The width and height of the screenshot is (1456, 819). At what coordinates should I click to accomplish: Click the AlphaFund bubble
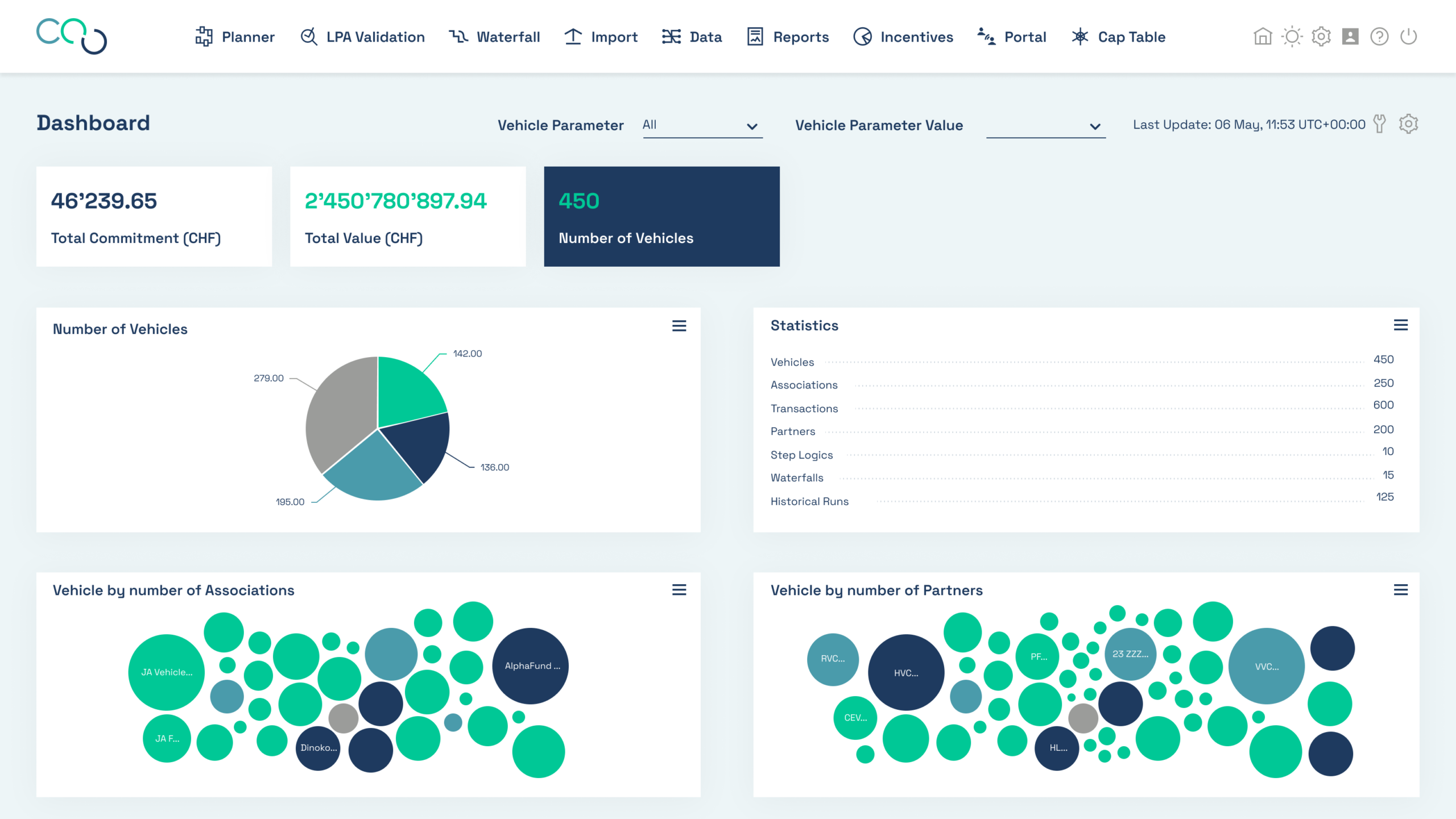click(530, 666)
